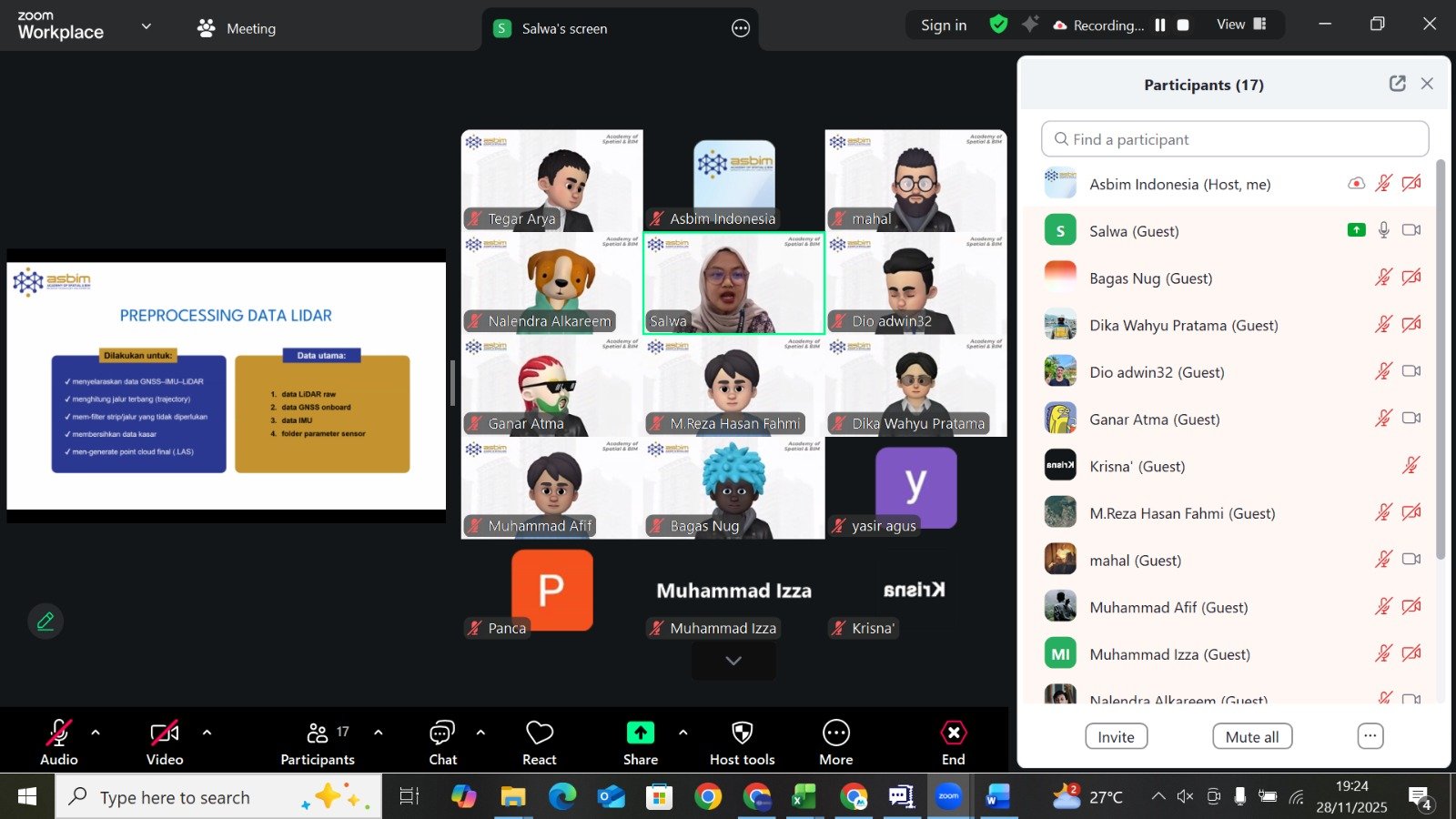Click the participants list scrollbar
Image resolution: width=1456 pixels, height=819 pixels.
pyautogui.click(x=1440, y=364)
